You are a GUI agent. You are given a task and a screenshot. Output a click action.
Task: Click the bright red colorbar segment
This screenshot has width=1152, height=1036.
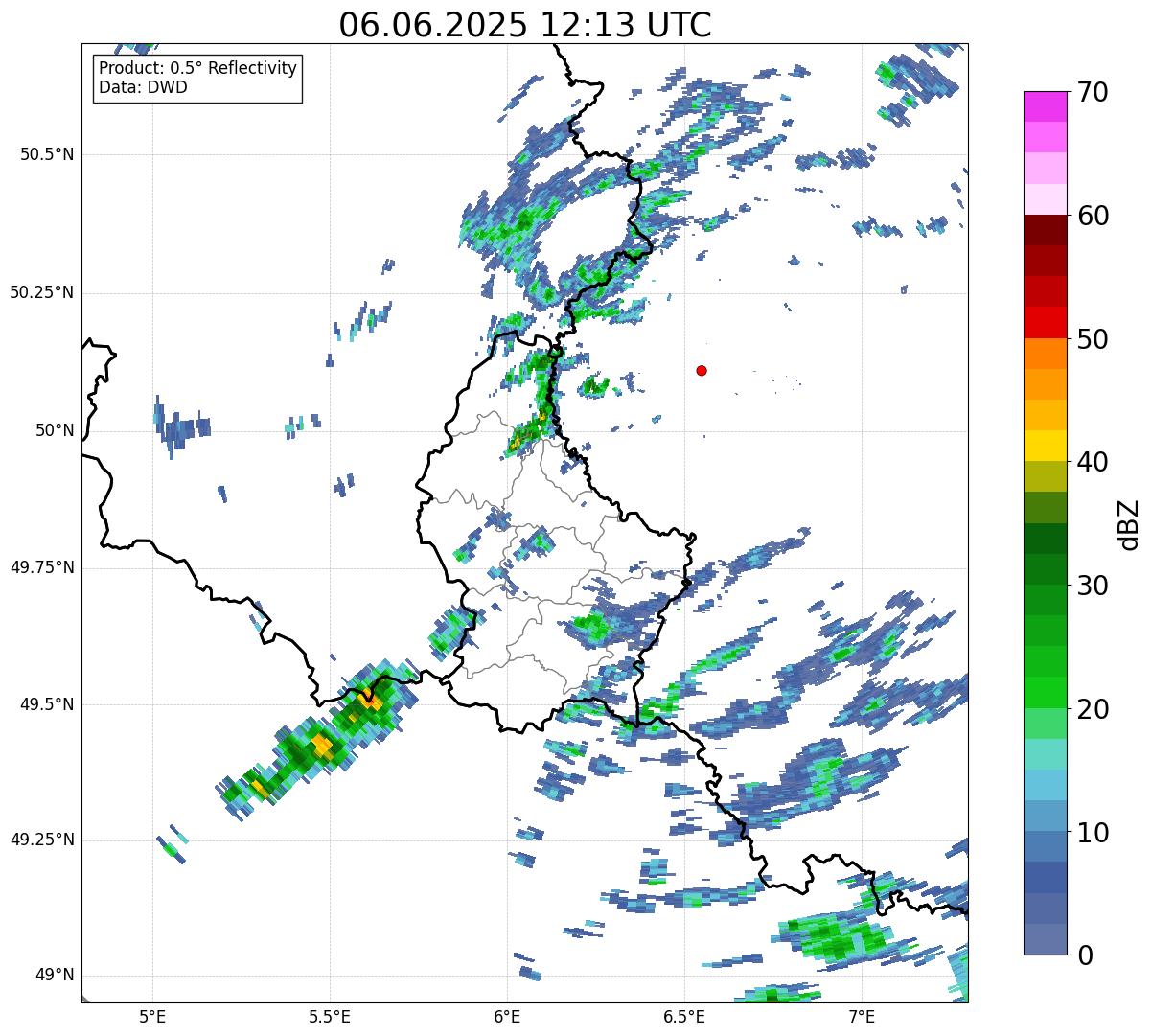[1045, 322]
